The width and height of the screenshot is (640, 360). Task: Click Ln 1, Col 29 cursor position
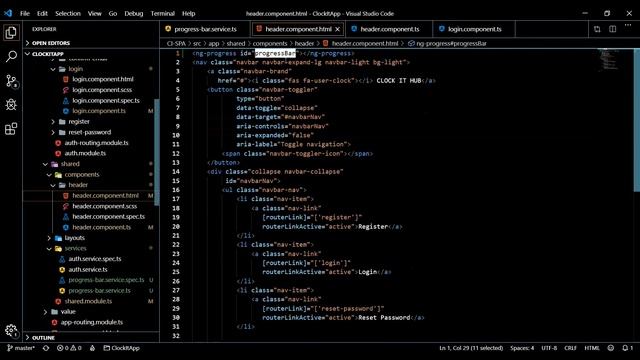coord(471,348)
